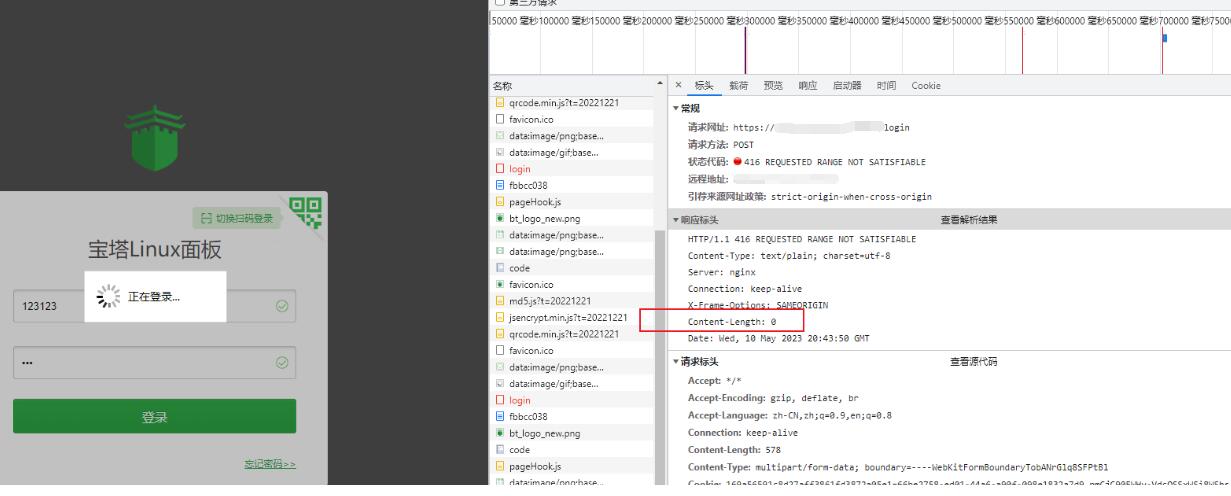Click the strict-origin-when-cross-origin policy value
The image size is (1231, 496).
pos(851,197)
